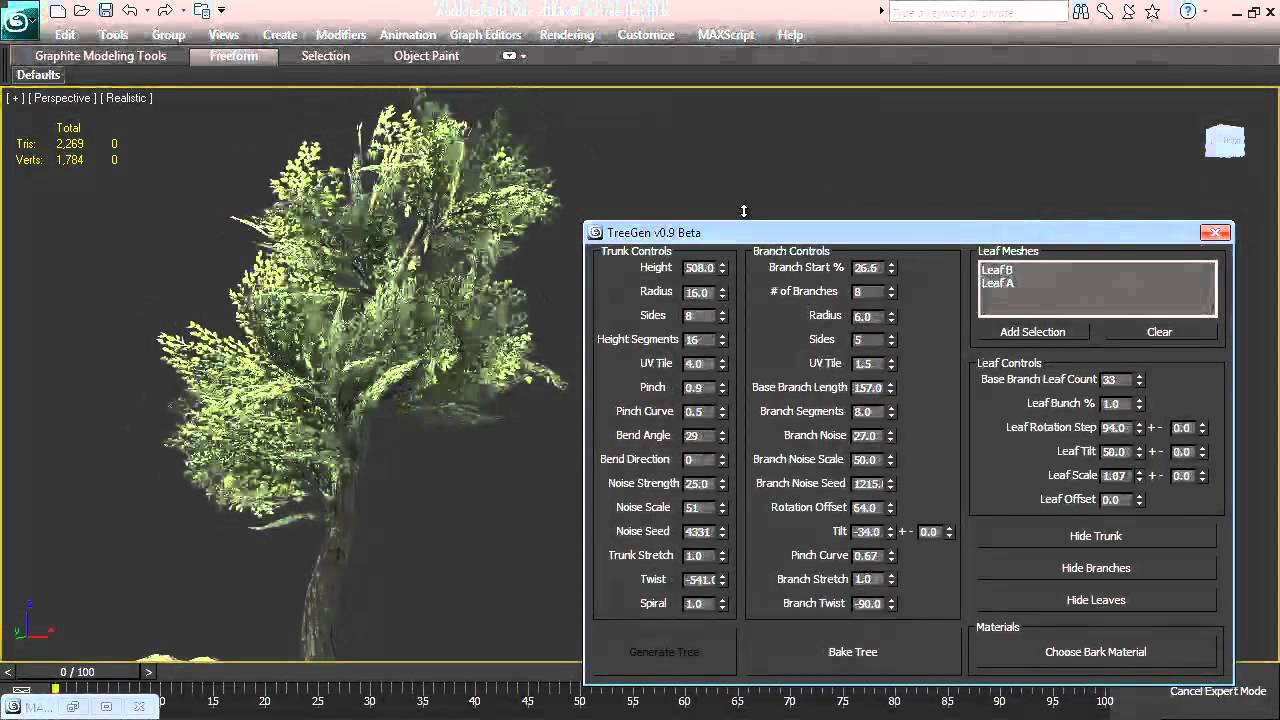The image size is (1280, 720).
Task: Click the Save File floppy icon
Action: point(105,11)
